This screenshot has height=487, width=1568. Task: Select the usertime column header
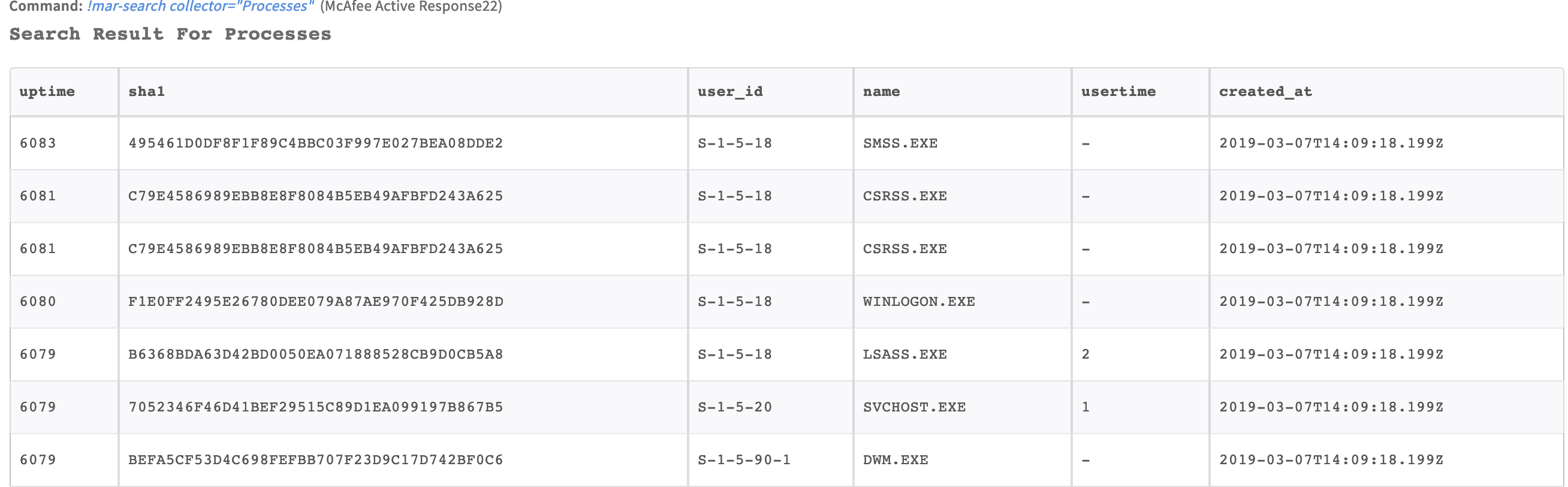click(x=1118, y=92)
